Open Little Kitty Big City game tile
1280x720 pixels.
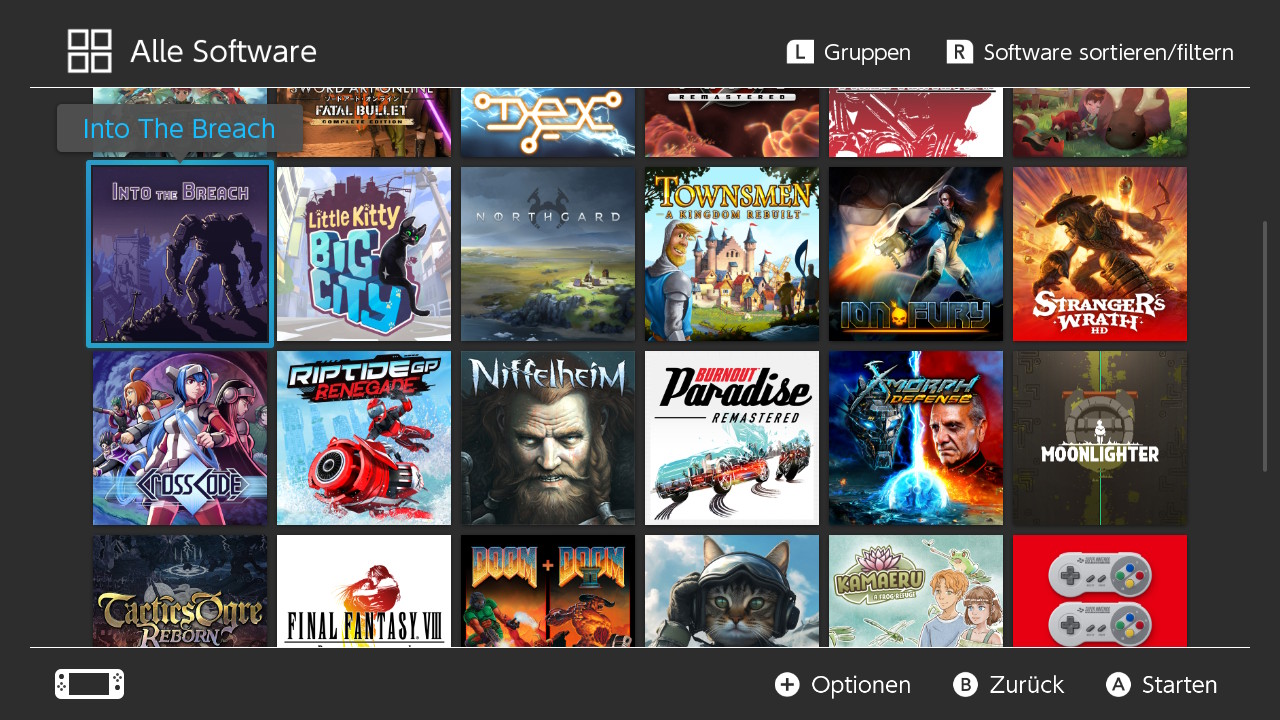[364, 254]
